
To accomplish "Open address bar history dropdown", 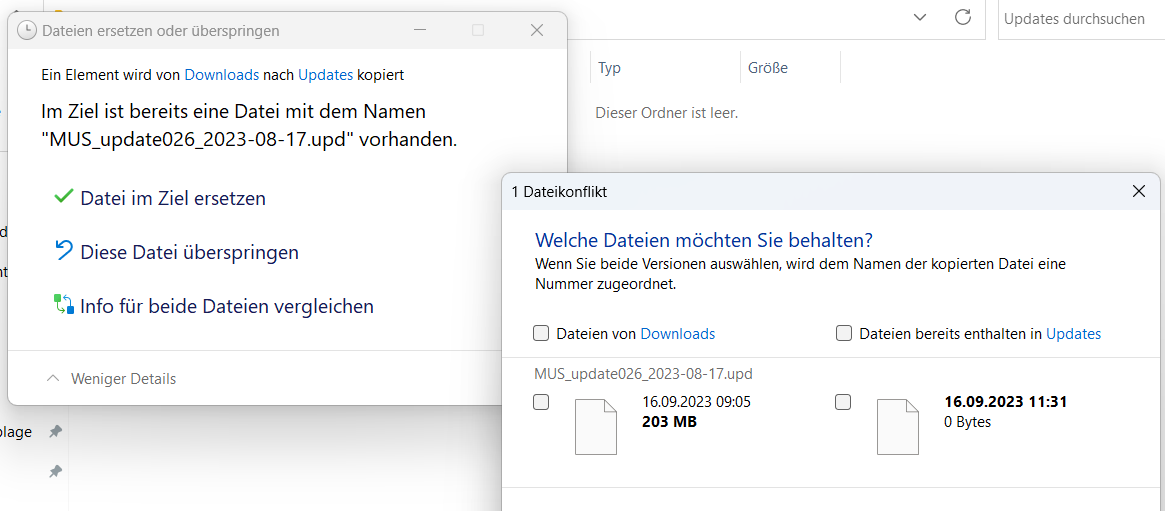I will (x=920, y=18).
